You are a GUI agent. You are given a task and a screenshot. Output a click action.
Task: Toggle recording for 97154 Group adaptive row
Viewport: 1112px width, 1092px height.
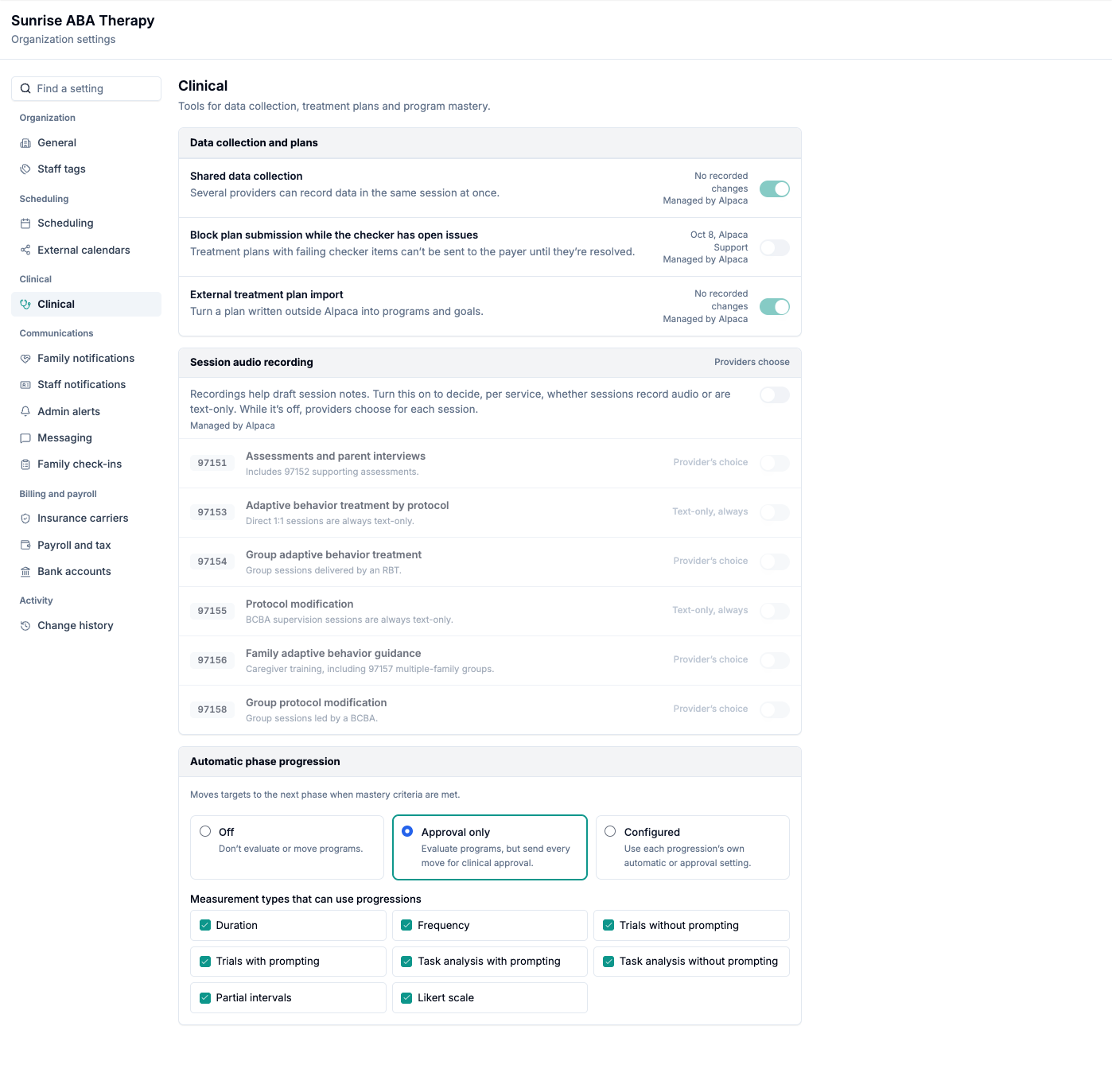tap(775, 562)
